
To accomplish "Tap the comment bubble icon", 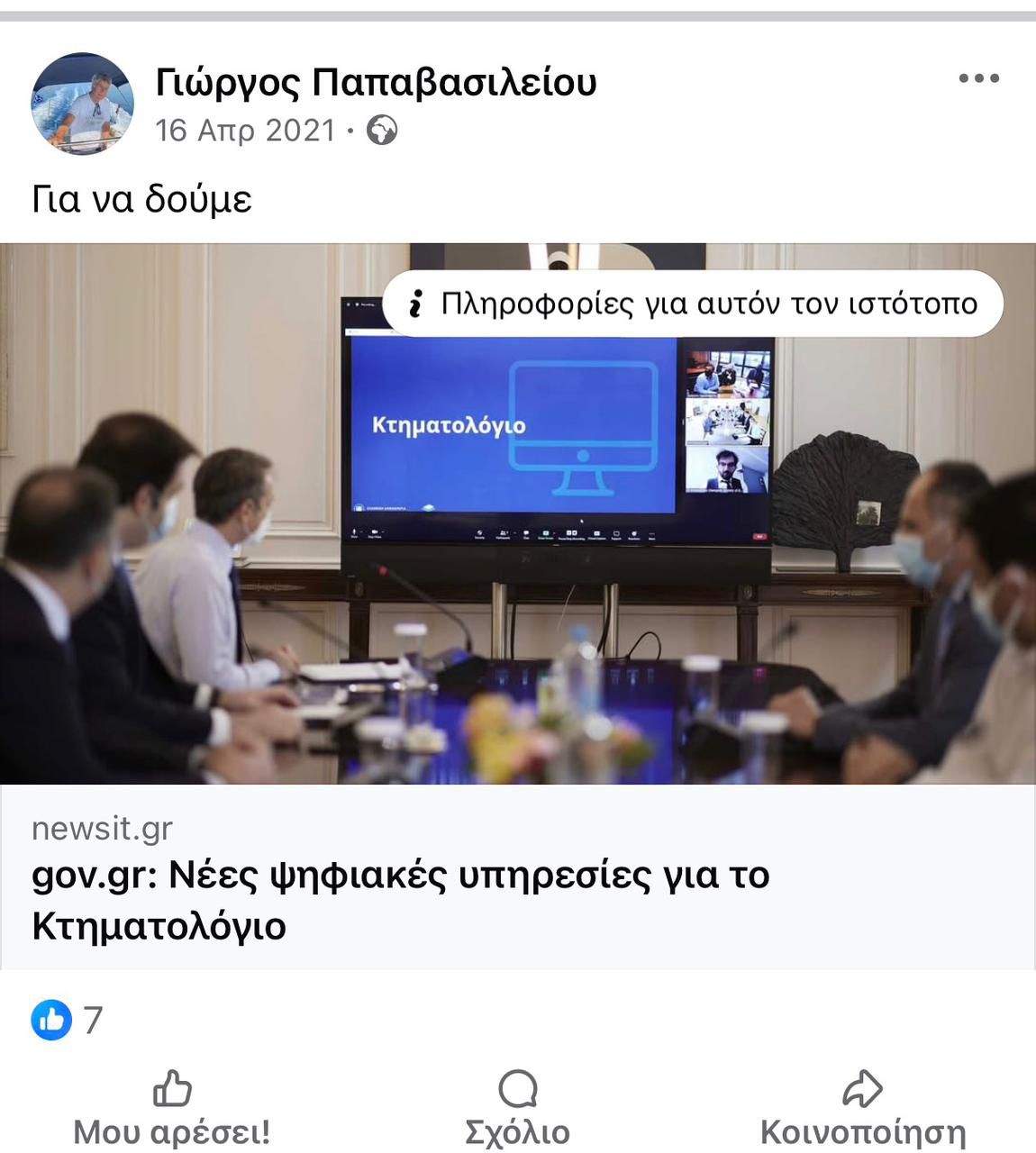I will tap(518, 1088).
